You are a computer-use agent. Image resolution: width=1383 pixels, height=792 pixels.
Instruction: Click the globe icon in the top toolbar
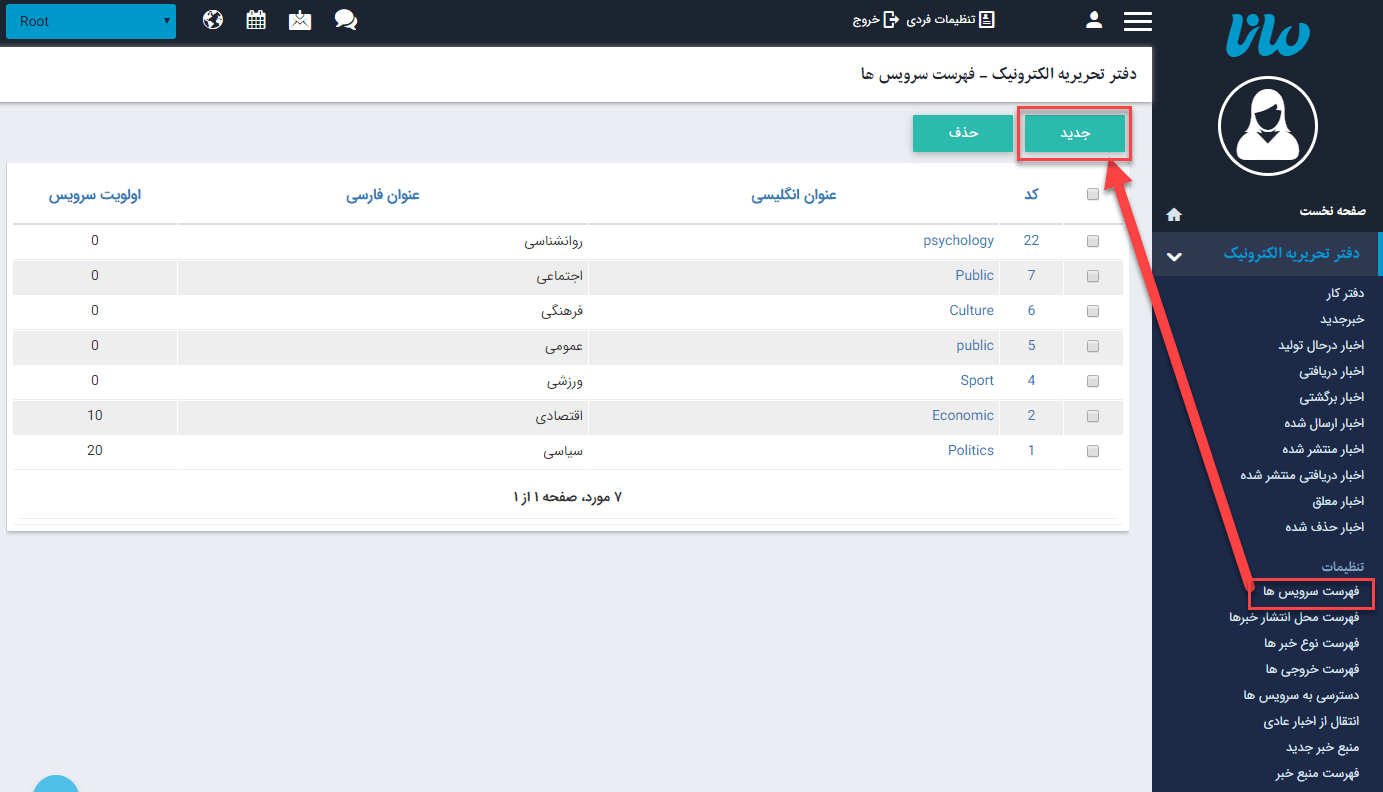tap(212, 19)
